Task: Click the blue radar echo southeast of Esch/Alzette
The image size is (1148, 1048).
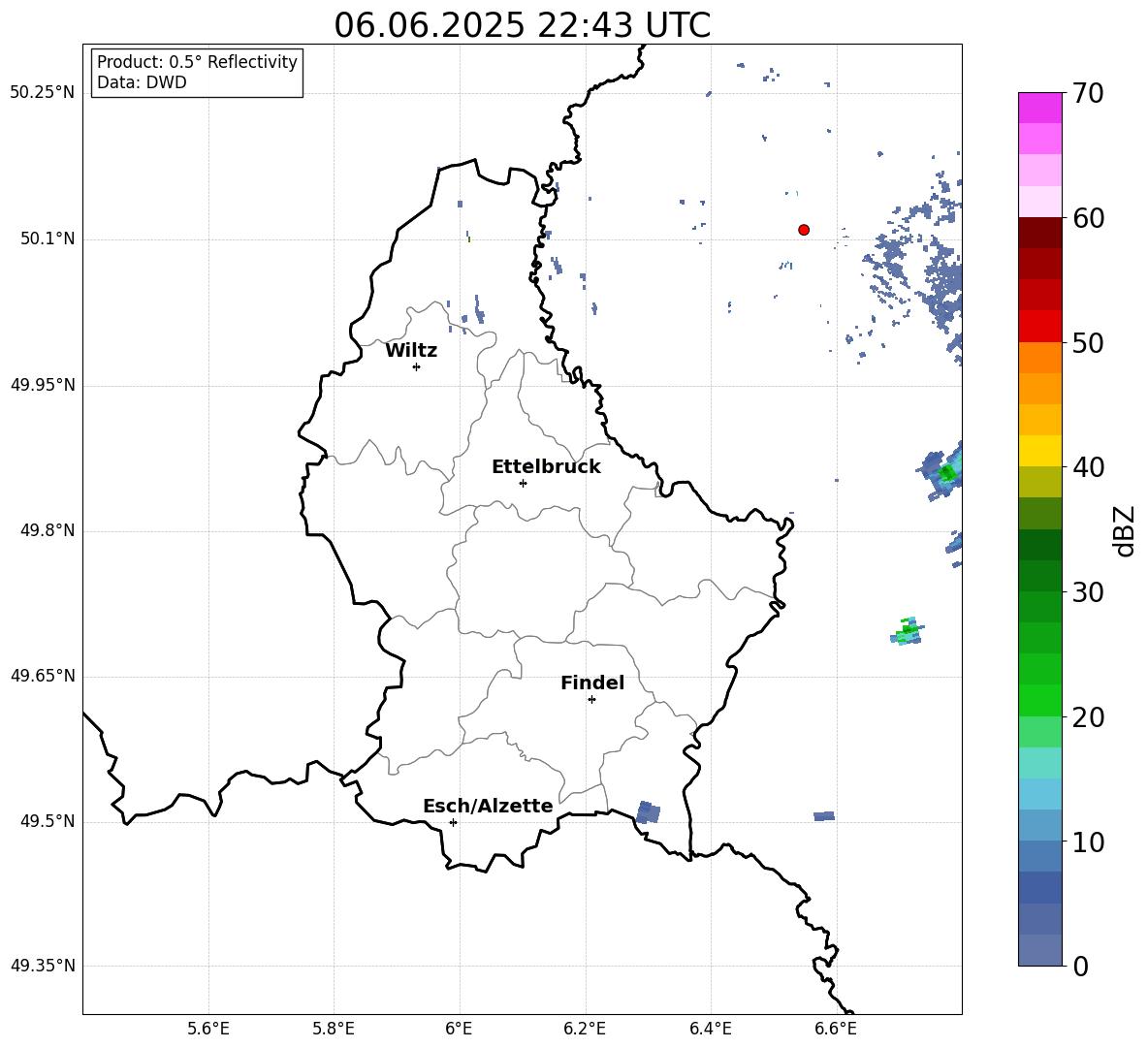Action: click(648, 812)
